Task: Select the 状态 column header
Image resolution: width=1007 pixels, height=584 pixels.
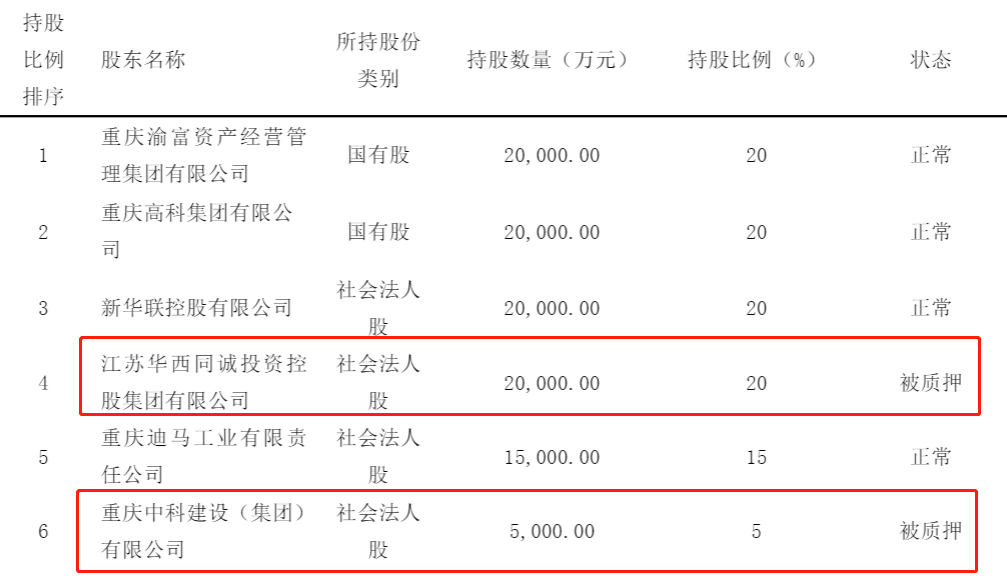Action: tap(931, 60)
